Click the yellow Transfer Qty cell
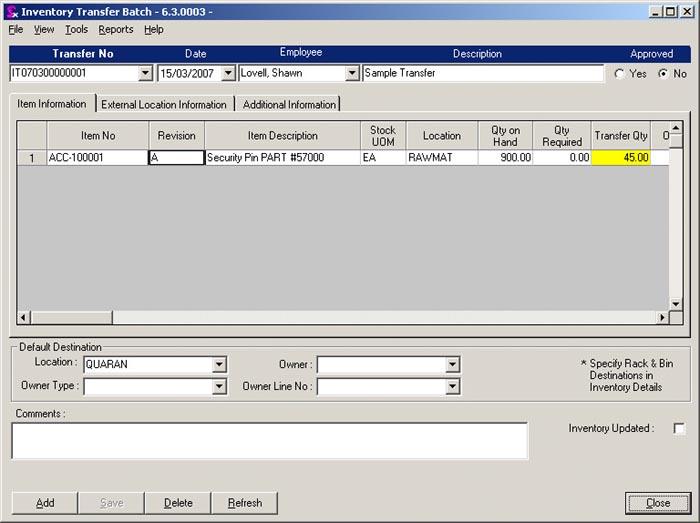 620,158
